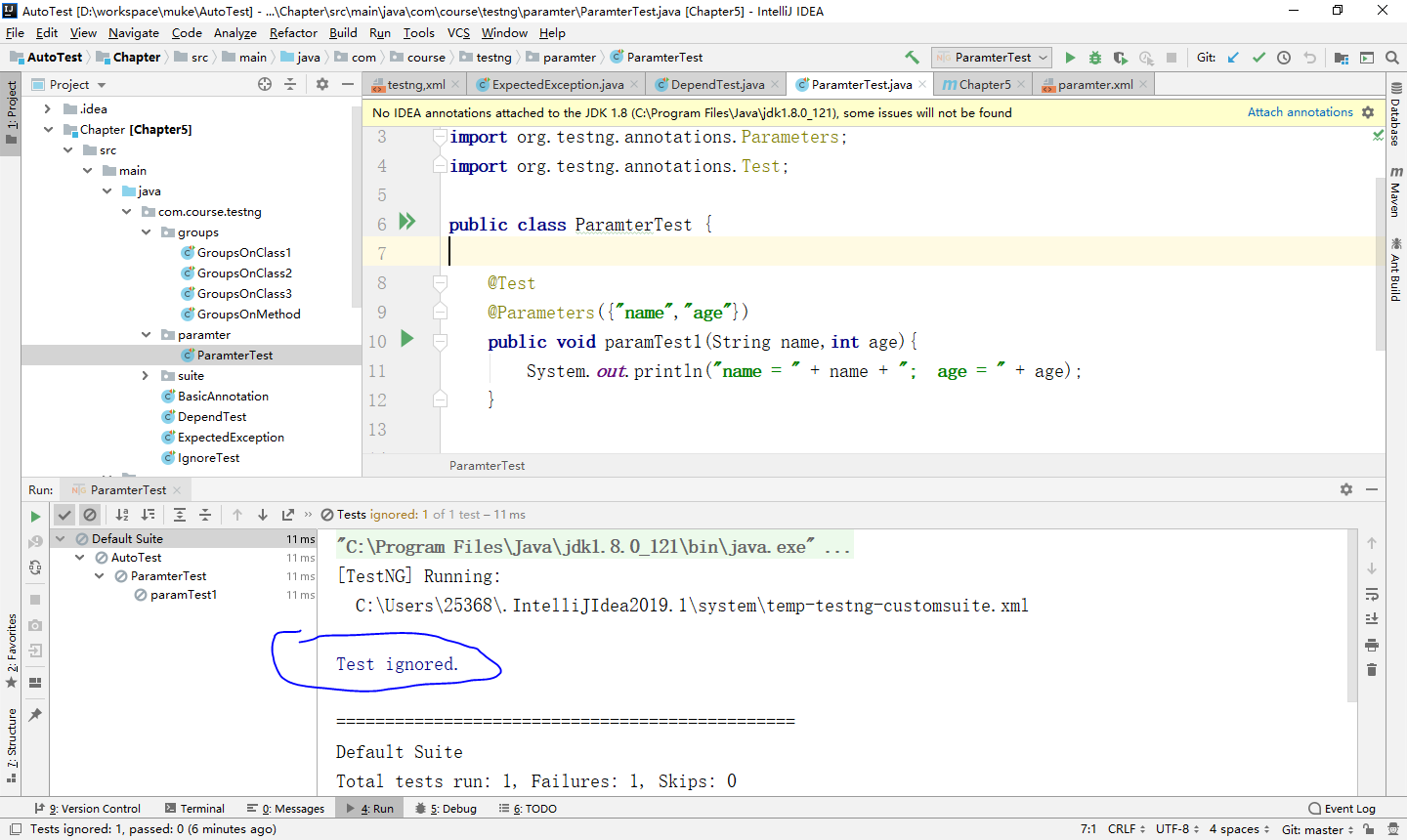Expand the .idea folder
This screenshot has width=1407, height=840.
click(48, 108)
